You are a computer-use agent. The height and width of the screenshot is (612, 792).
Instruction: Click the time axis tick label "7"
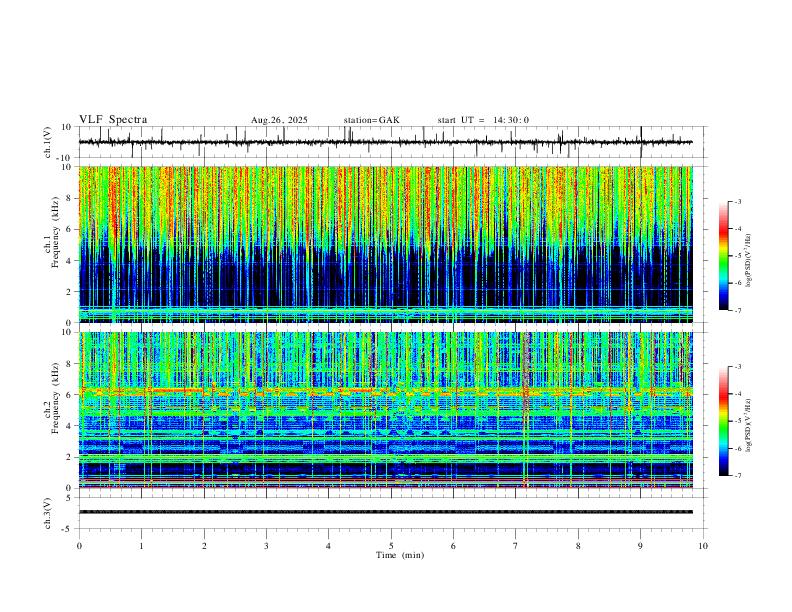coord(516,546)
